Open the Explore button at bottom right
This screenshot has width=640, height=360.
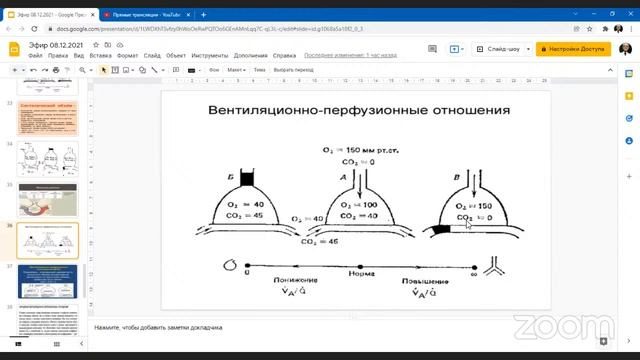coord(603,341)
